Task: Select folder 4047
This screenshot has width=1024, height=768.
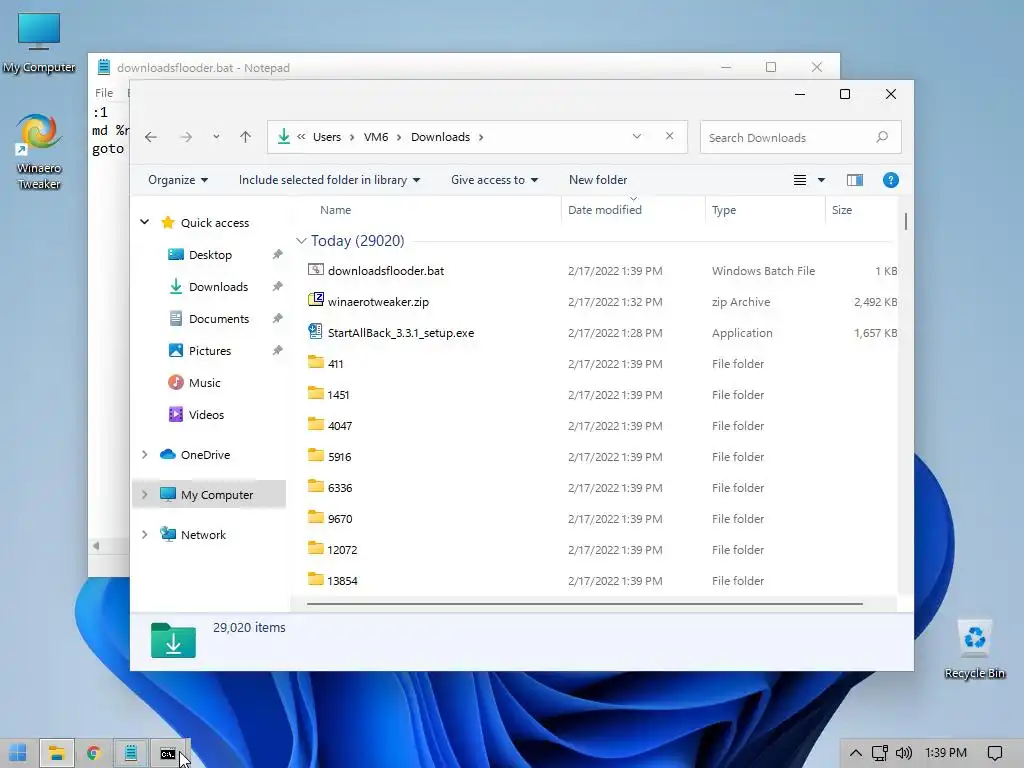Action: point(340,426)
